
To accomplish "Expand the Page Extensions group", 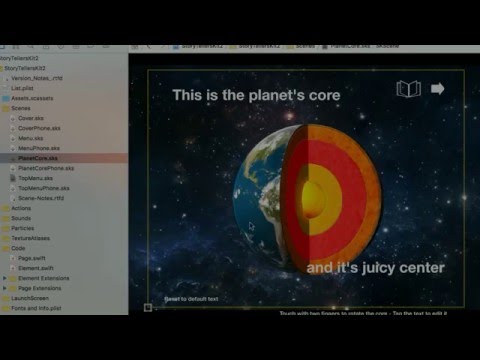I will point(5,288).
